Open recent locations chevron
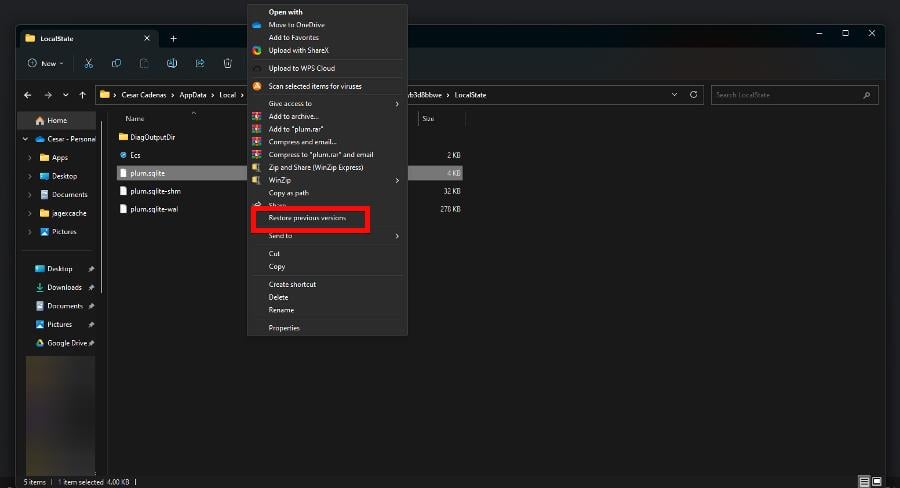 tap(65, 95)
